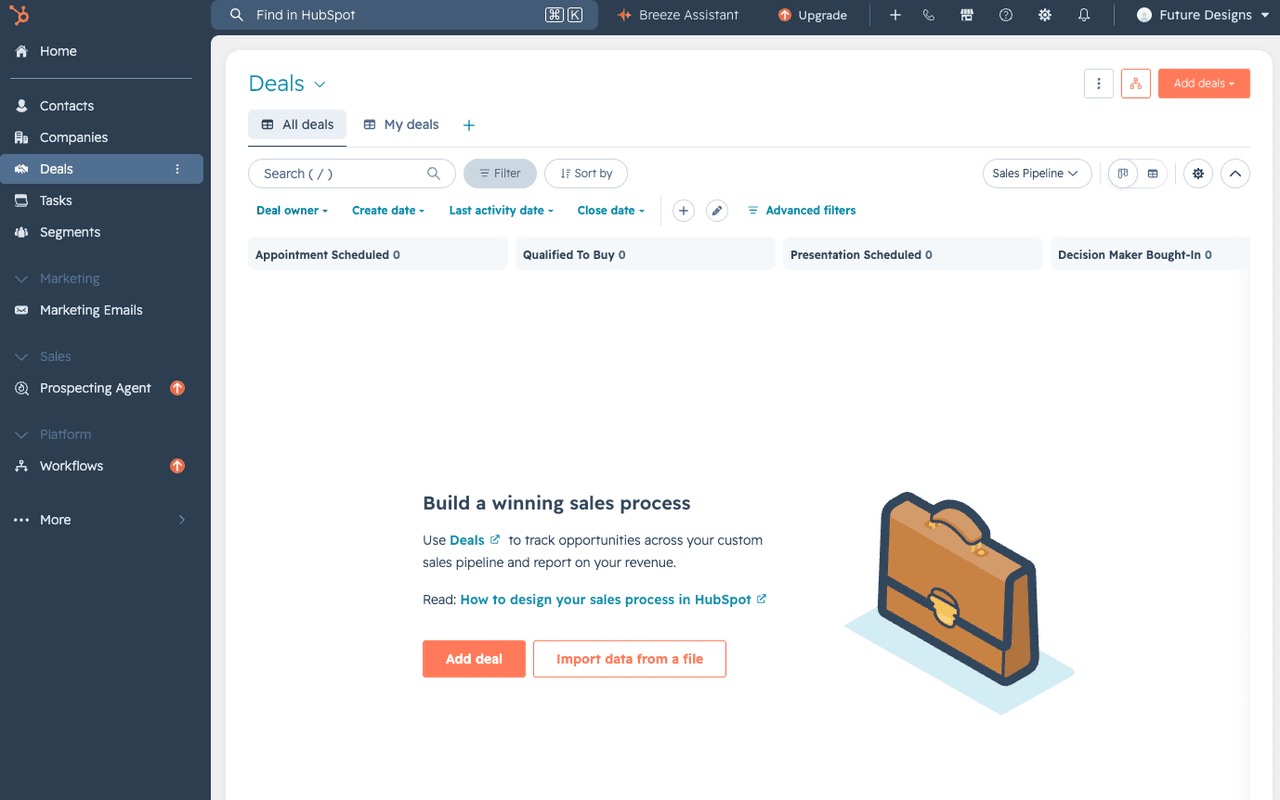Expand the Create date filter
This screenshot has width=1280, height=800.
coord(388,211)
